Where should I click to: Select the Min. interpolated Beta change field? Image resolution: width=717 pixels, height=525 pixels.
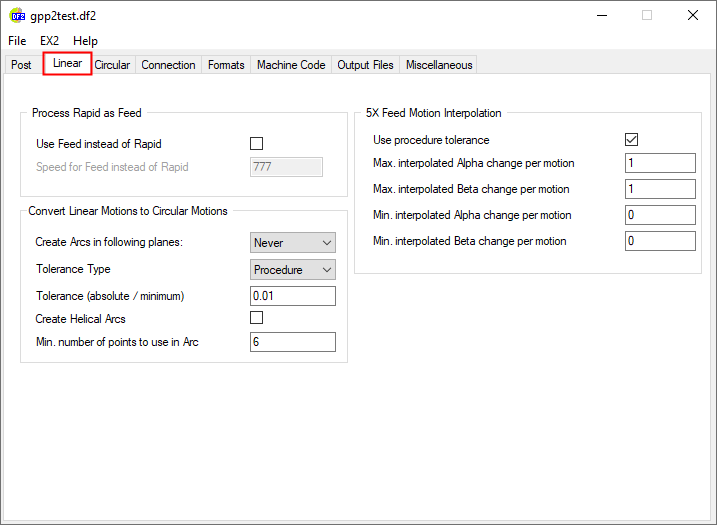pyautogui.click(x=659, y=241)
